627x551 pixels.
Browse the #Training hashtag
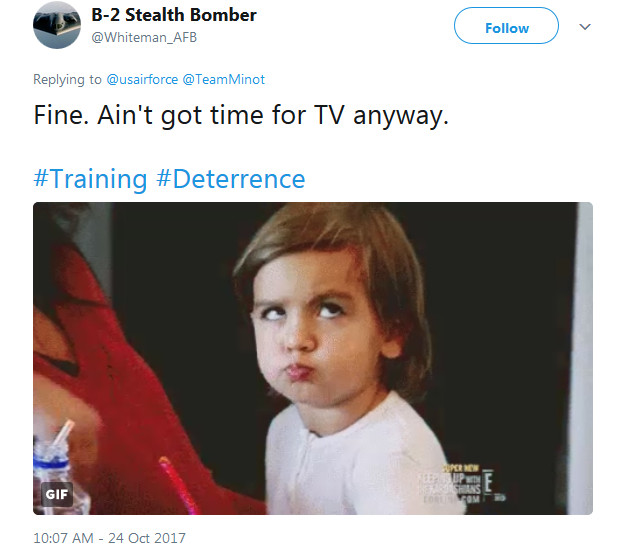(x=90, y=179)
